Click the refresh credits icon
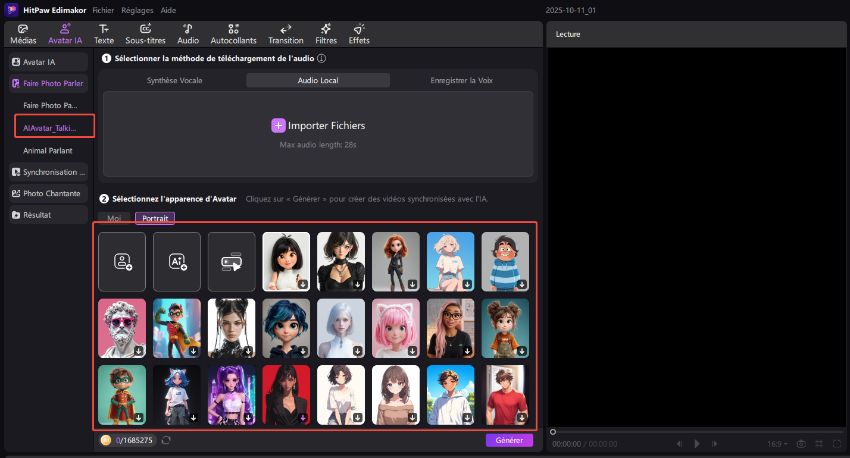850x458 pixels. point(165,440)
